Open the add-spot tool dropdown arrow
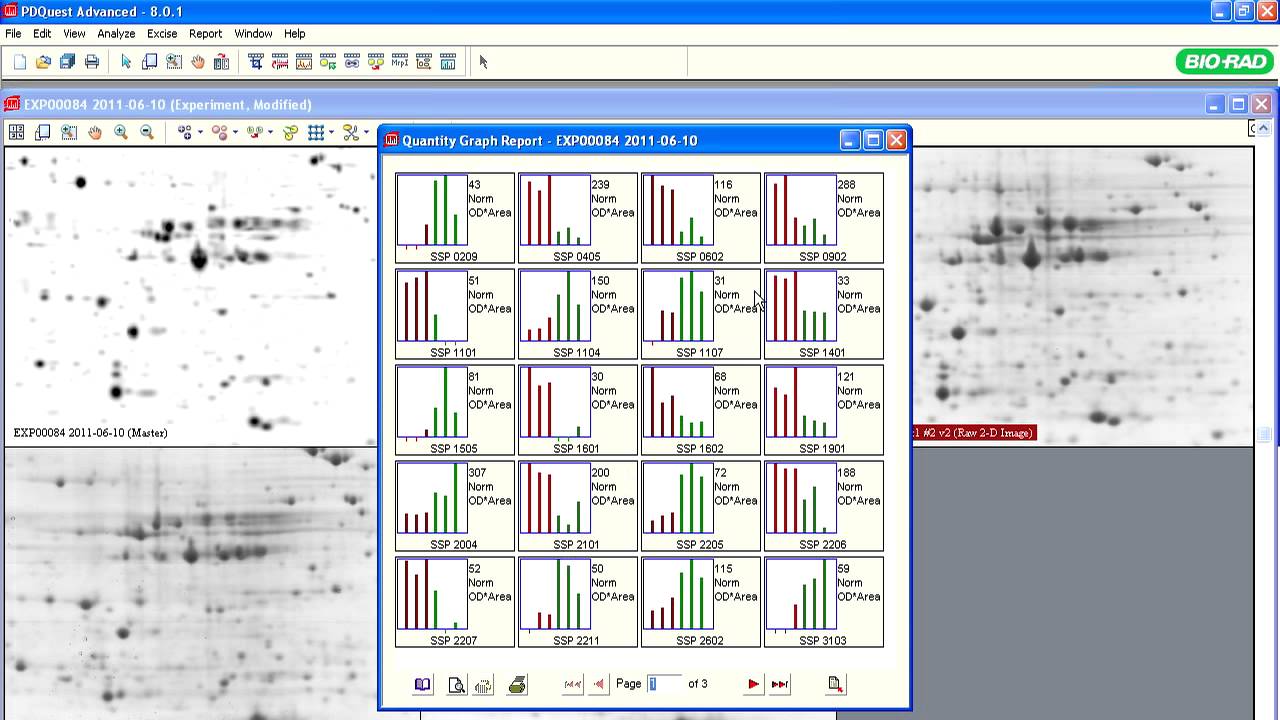Screen dimensions: 1280x720 point(200,132)
